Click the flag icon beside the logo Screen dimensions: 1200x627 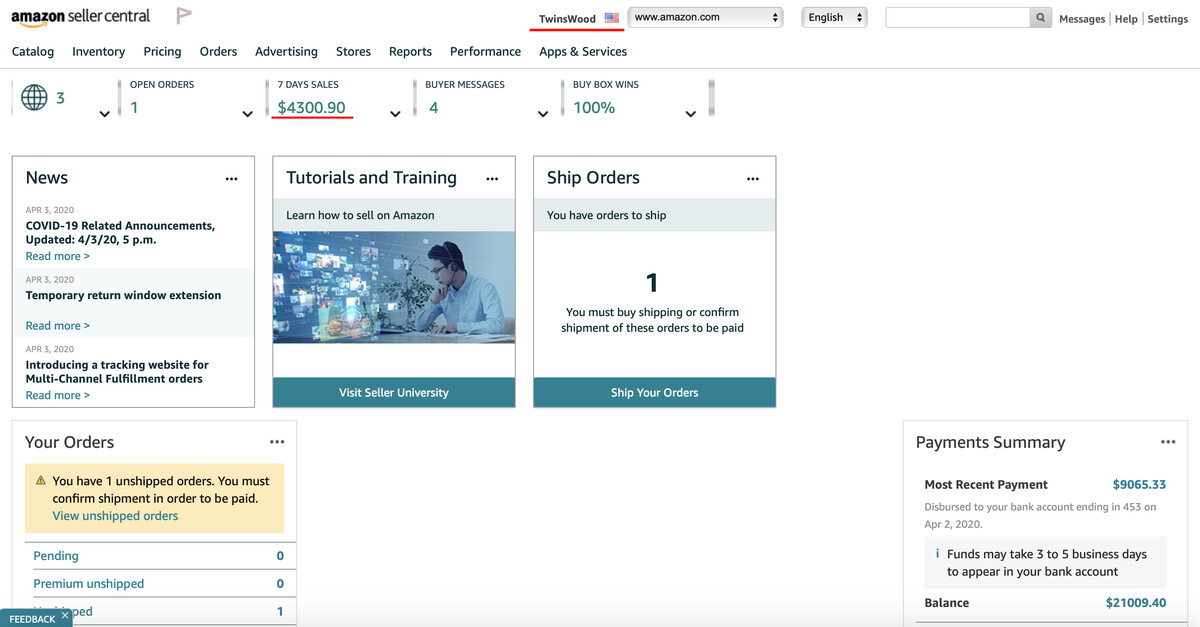(x=184, y=16)
